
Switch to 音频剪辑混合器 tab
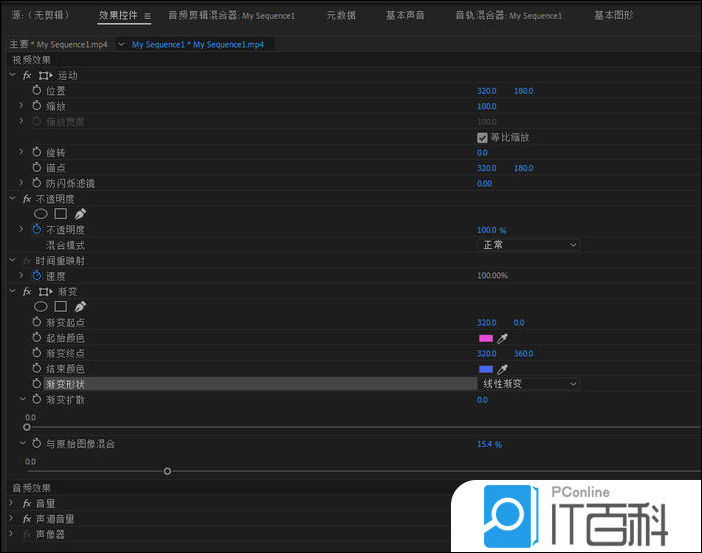[x=231, y=16]
